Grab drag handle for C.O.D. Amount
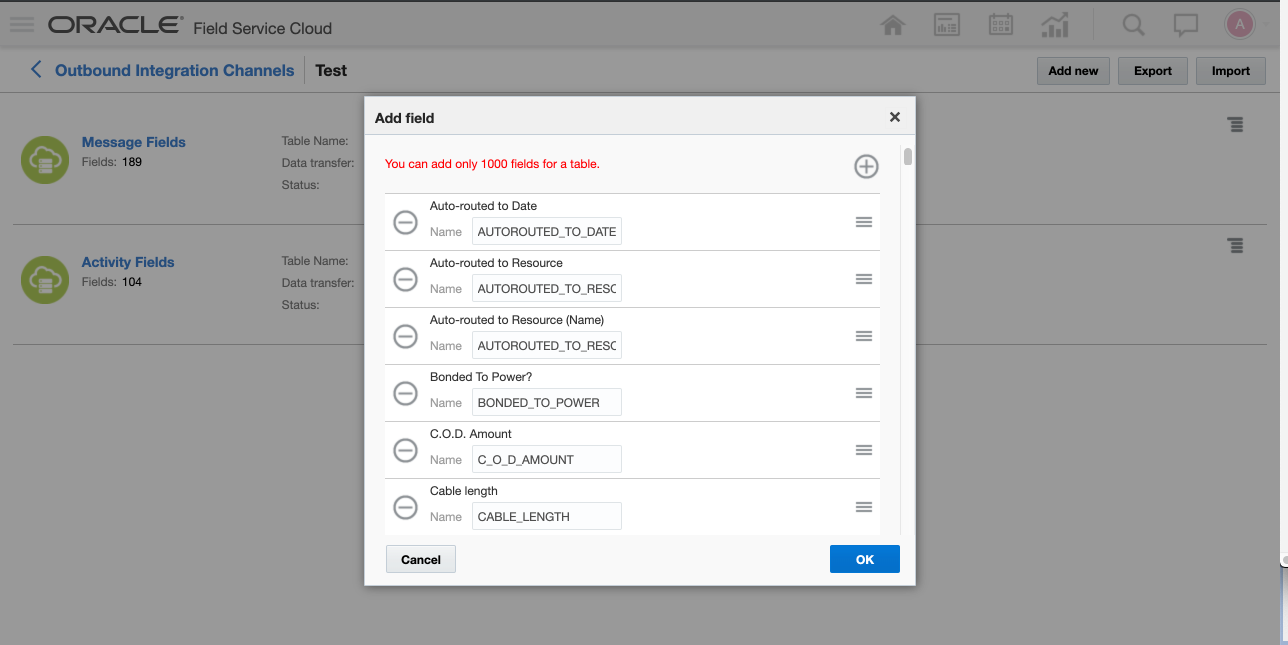 864,450
